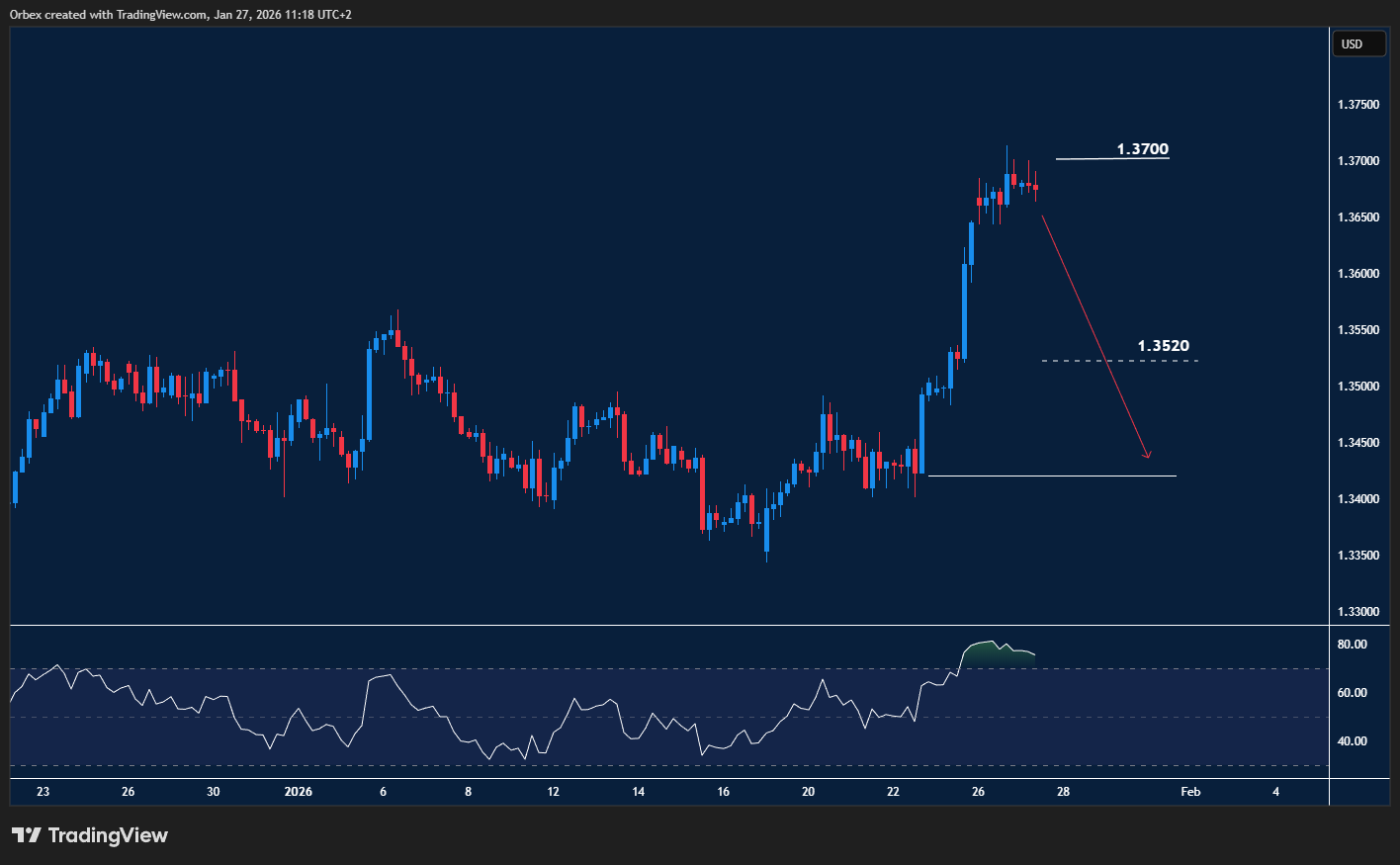This screenshot has width=1400, height=865.
Task: Select the 60.00 RSI scale label
Action: (1353, 693)
